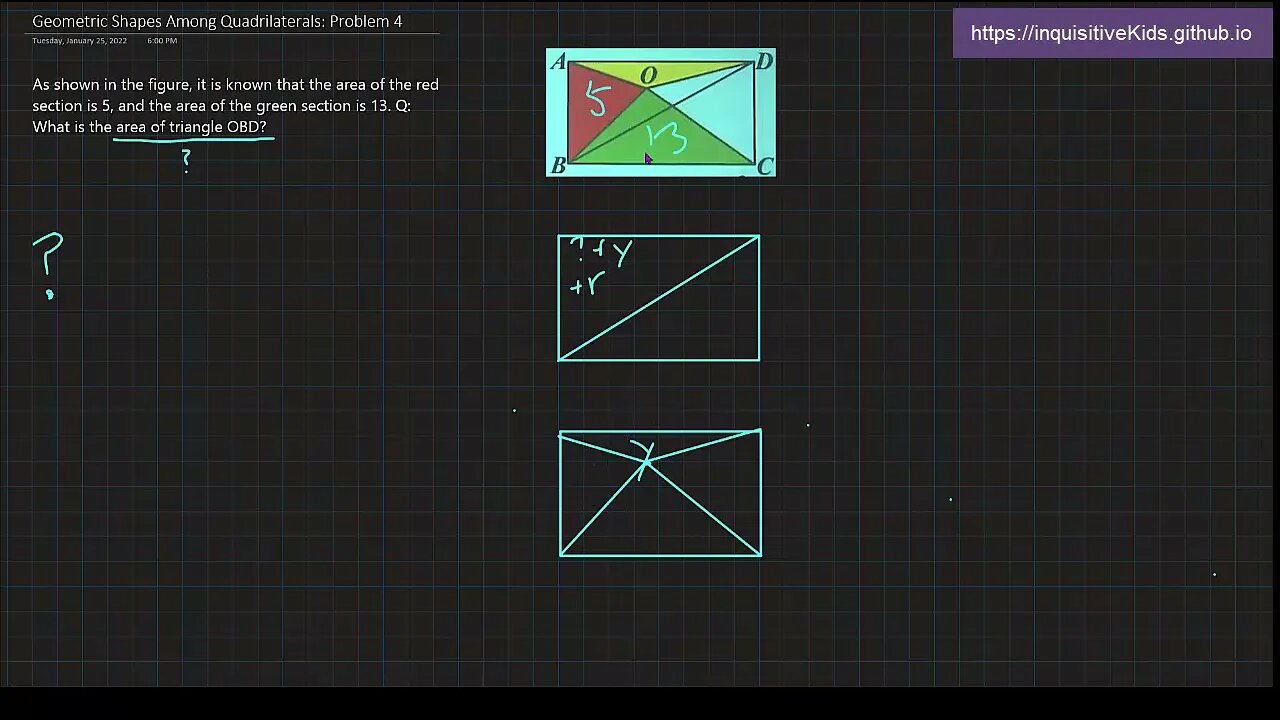Click the diagonal in the middle rectangle
Image resolution: width=1280 pixels, height=720 pixels.
click(x=658, y=297)
